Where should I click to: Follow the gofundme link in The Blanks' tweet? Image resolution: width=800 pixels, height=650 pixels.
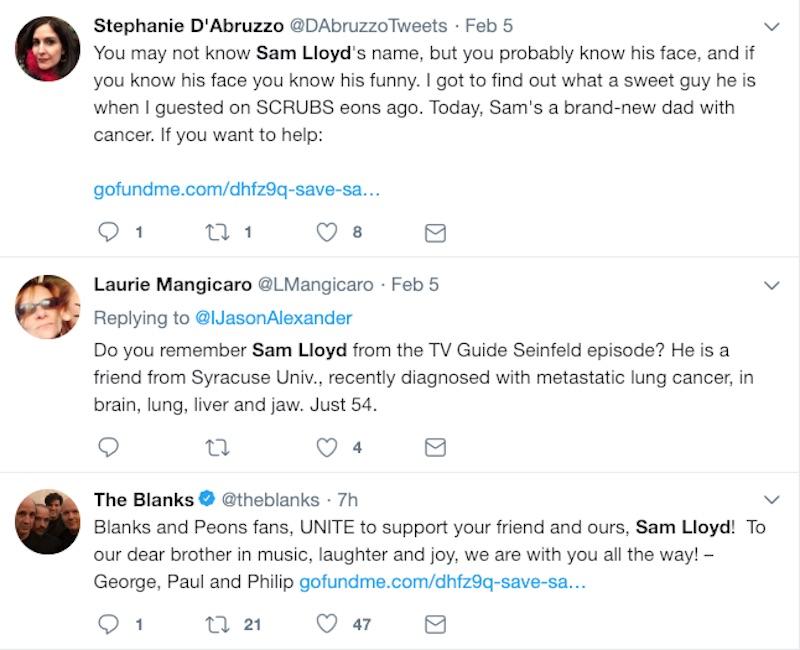click(442, 581)
